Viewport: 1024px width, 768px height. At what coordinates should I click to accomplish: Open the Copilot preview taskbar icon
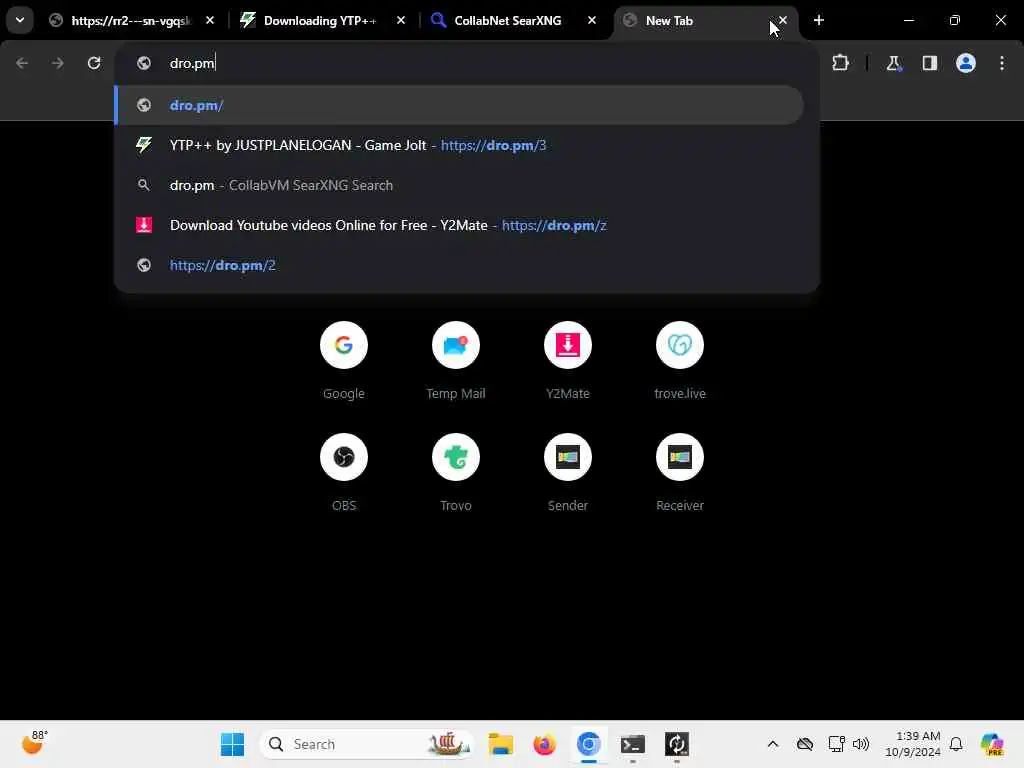point(991,744)
